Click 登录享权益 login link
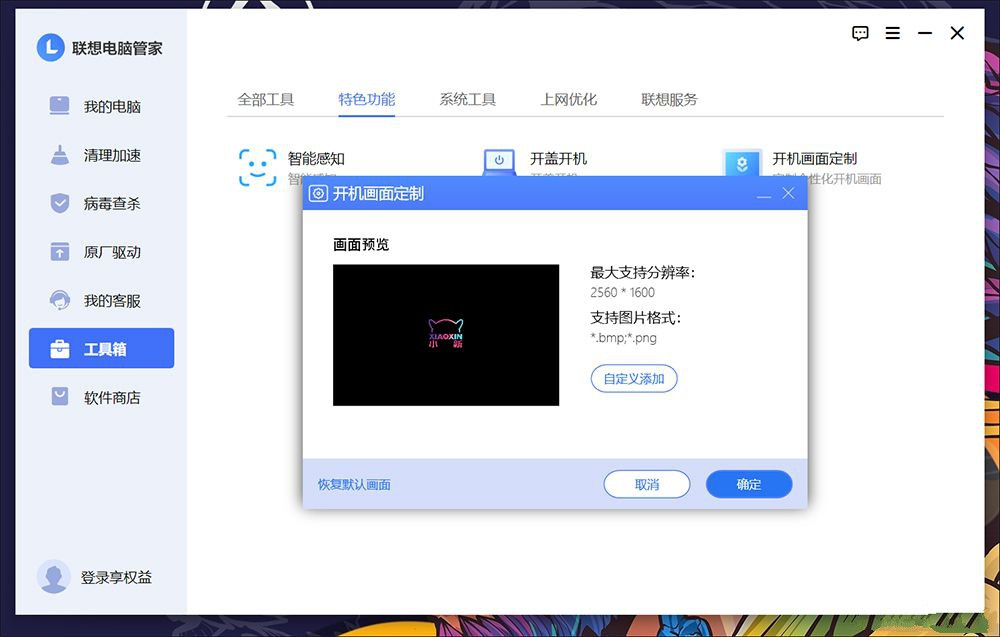 click(116, 577)
